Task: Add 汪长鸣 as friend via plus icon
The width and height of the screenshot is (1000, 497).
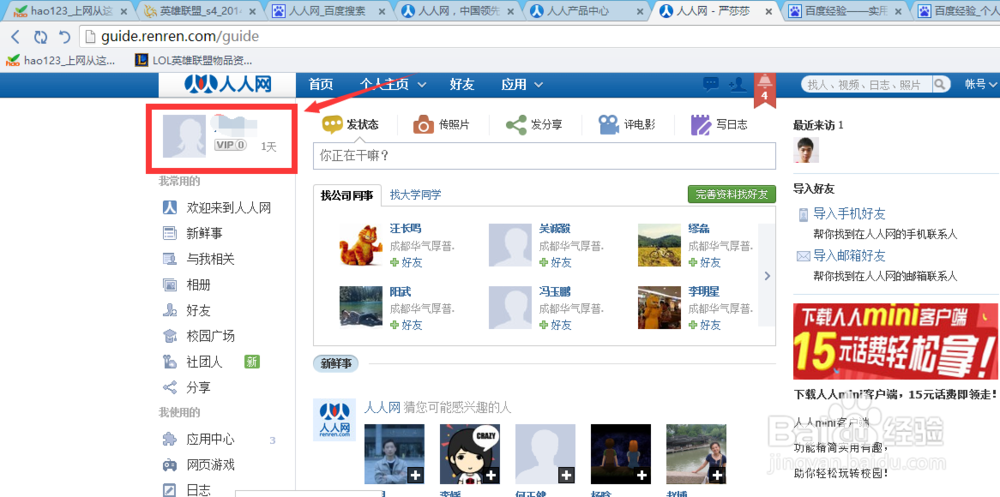Action: point(394,262)
